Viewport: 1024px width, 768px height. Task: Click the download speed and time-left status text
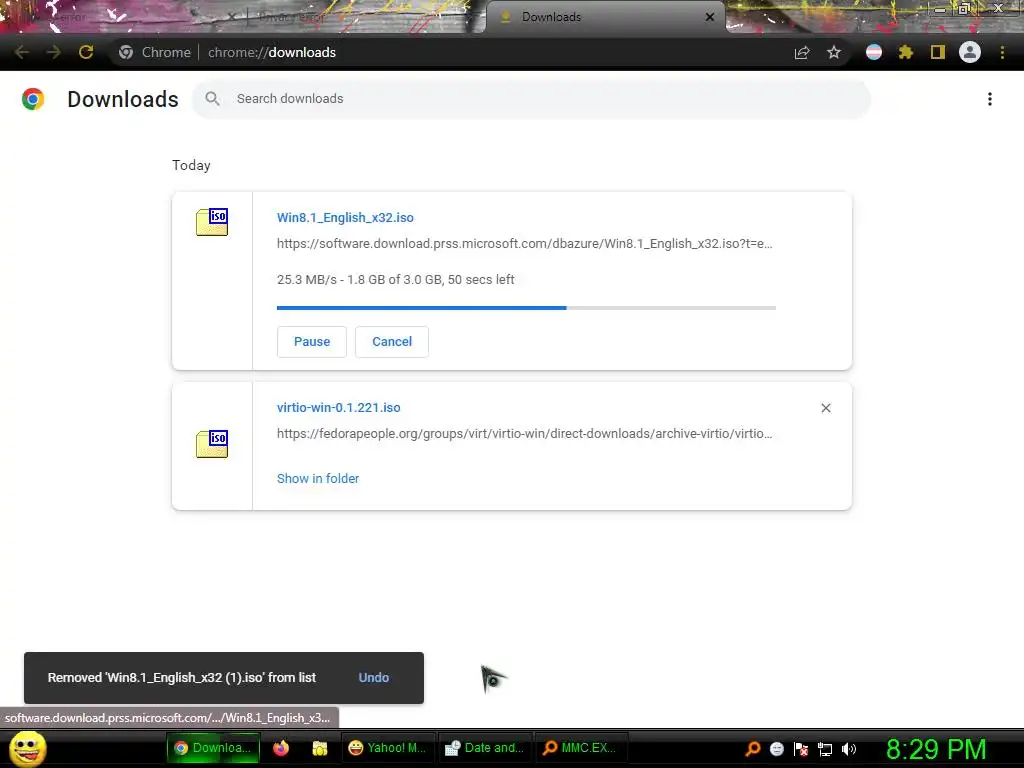pos(395,280)
